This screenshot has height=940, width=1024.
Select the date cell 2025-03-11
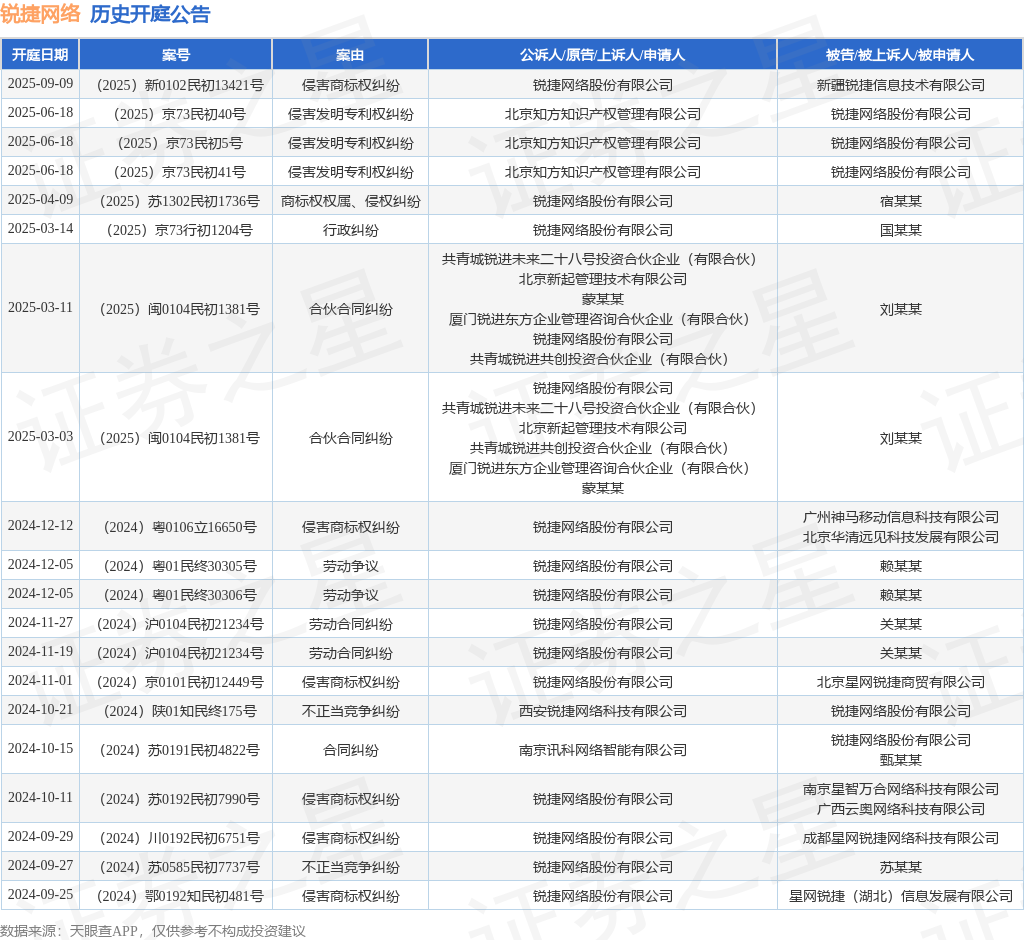tap(40, 308)
